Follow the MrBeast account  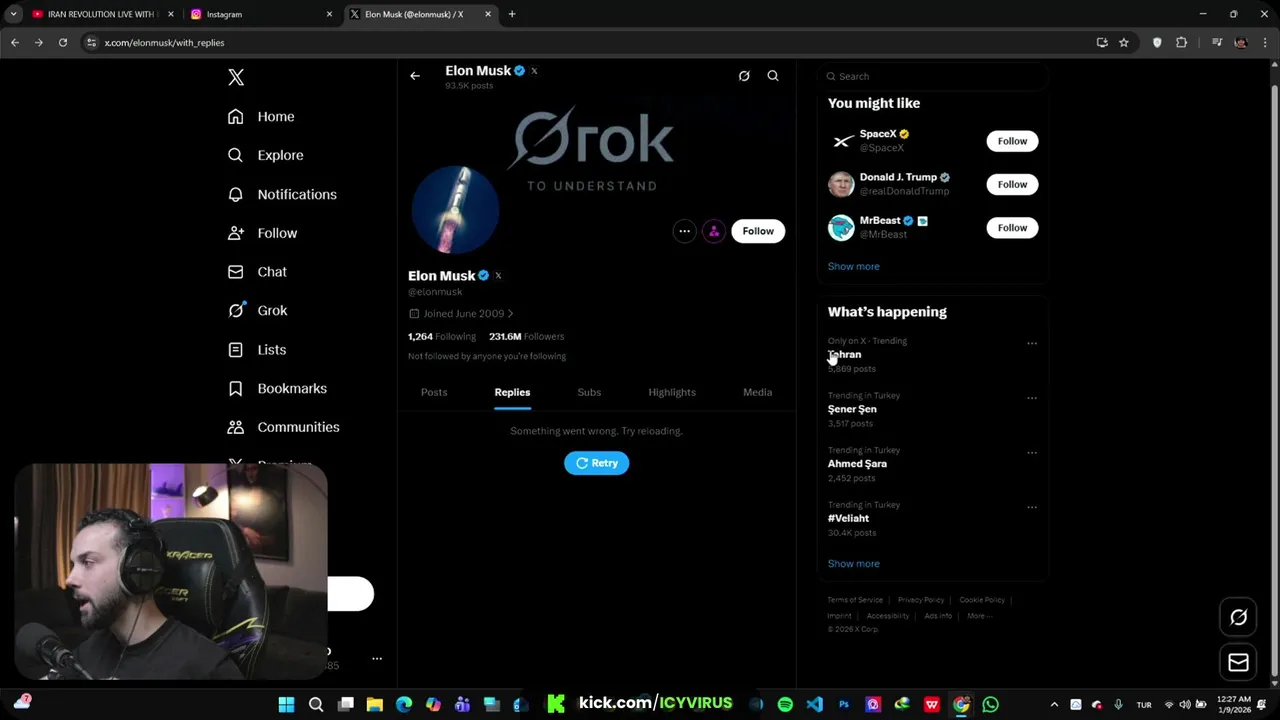point(1012,228)
